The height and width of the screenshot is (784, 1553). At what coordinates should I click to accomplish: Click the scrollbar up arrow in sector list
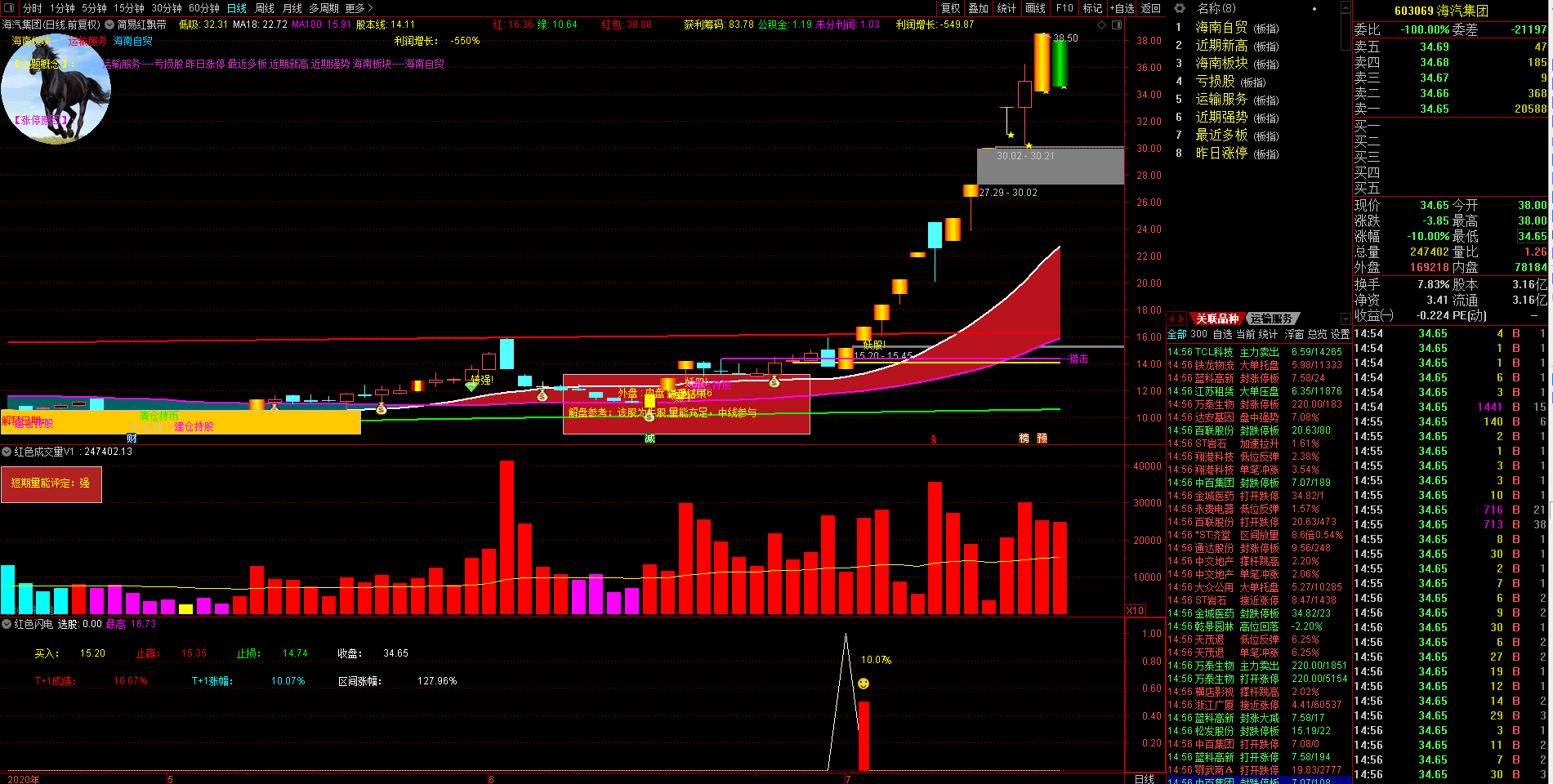(1346, 7)
